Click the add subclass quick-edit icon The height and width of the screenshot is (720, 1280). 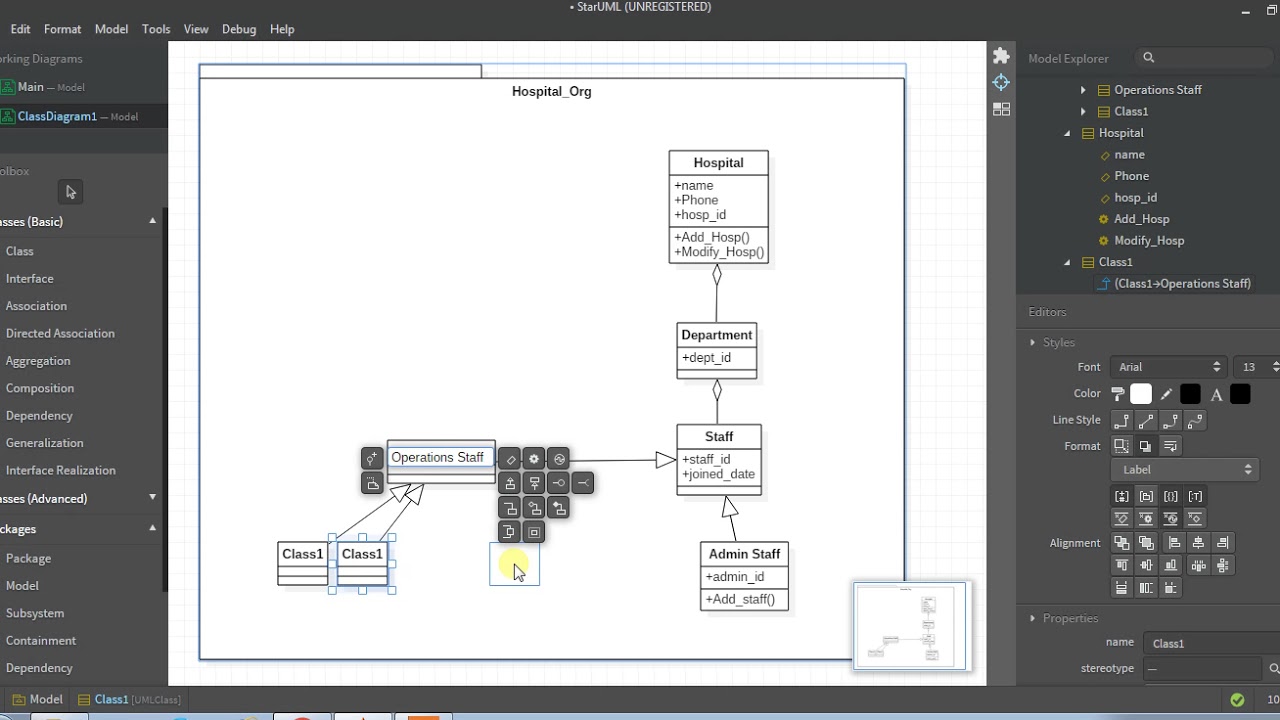coord(510,483)
